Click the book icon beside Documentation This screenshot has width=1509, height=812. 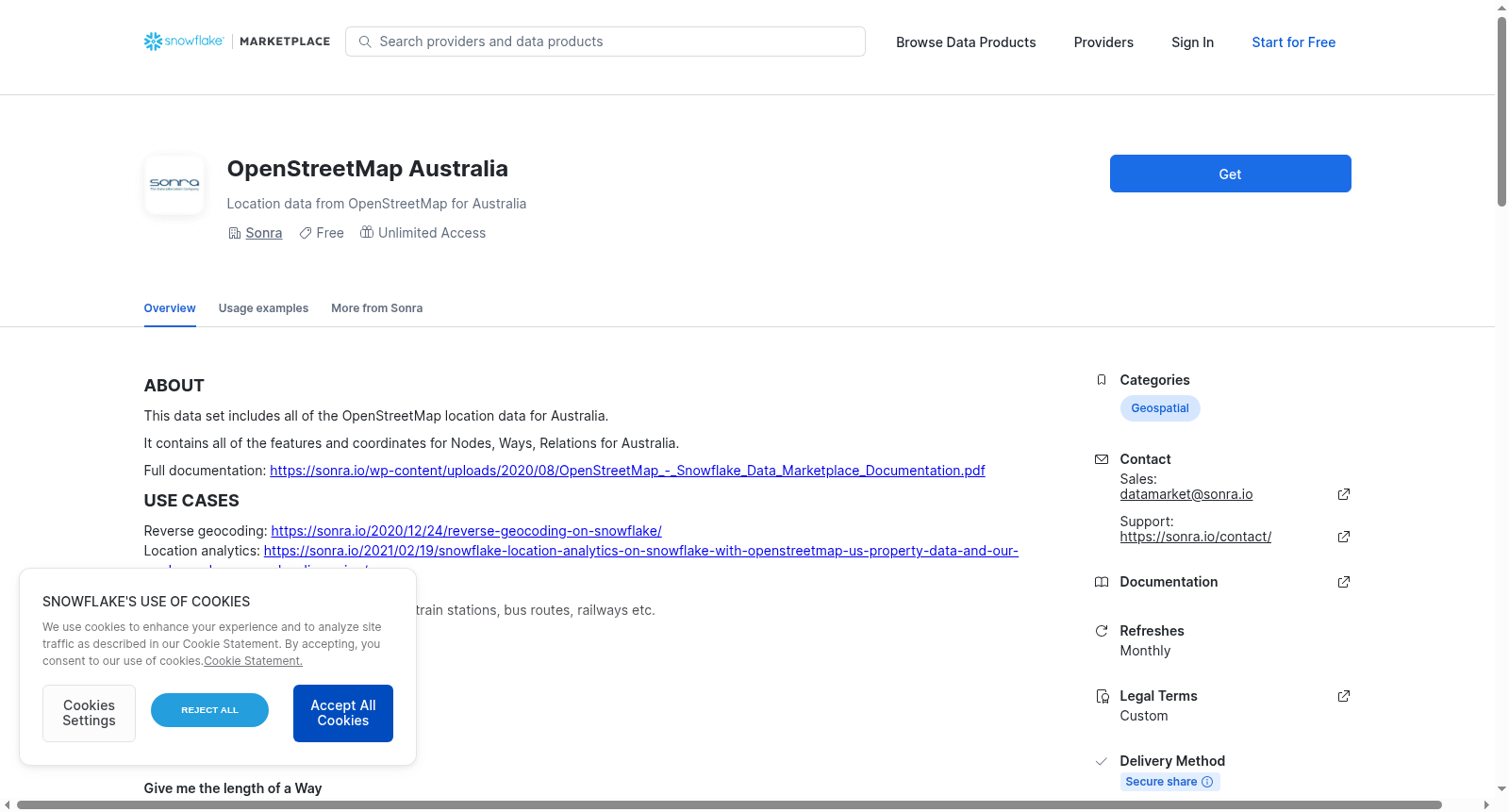pyautogui.click(x=1102, y=582)
